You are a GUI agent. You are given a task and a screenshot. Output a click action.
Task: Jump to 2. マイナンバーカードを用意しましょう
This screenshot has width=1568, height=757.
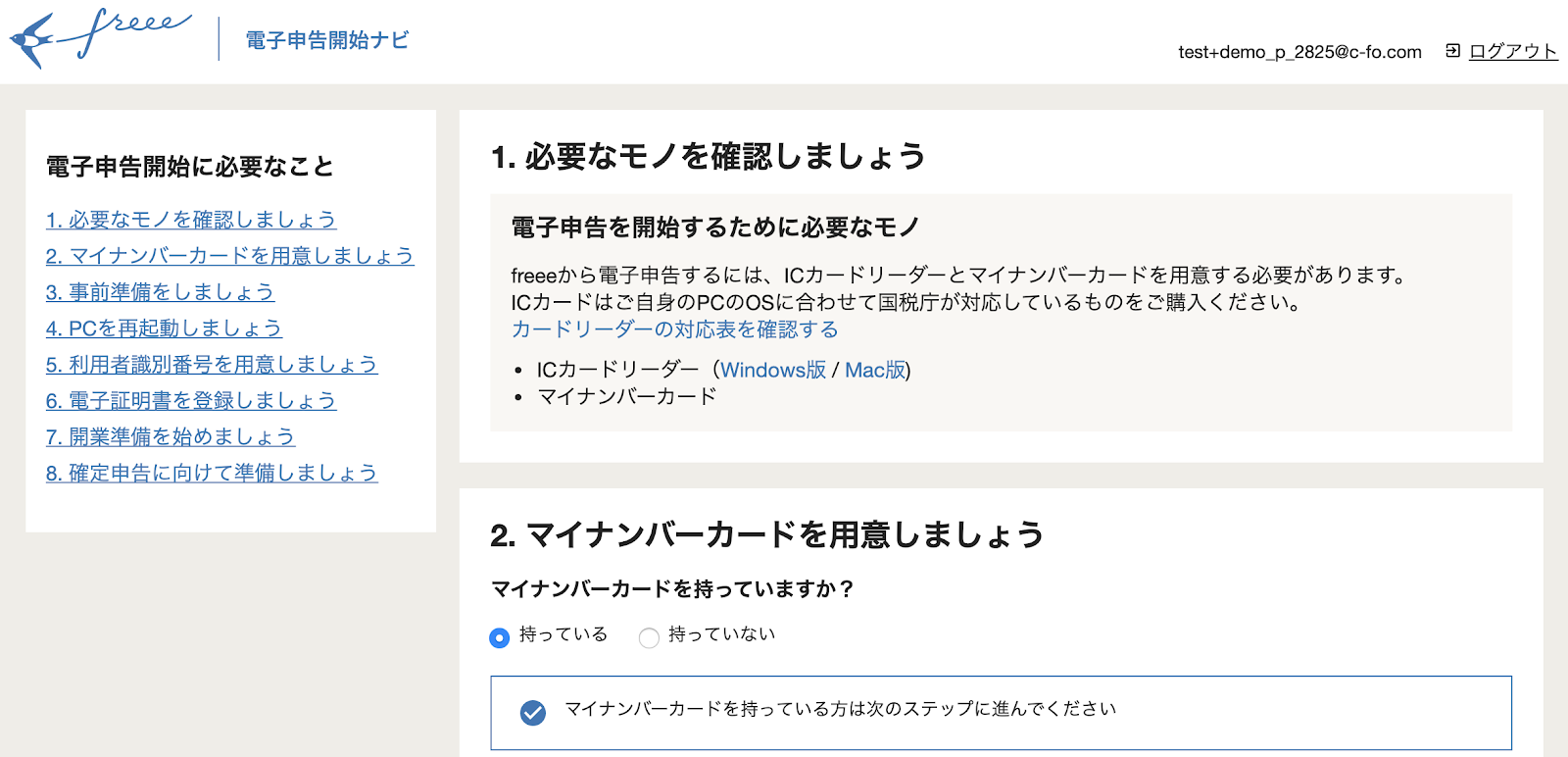pos(229,256)
